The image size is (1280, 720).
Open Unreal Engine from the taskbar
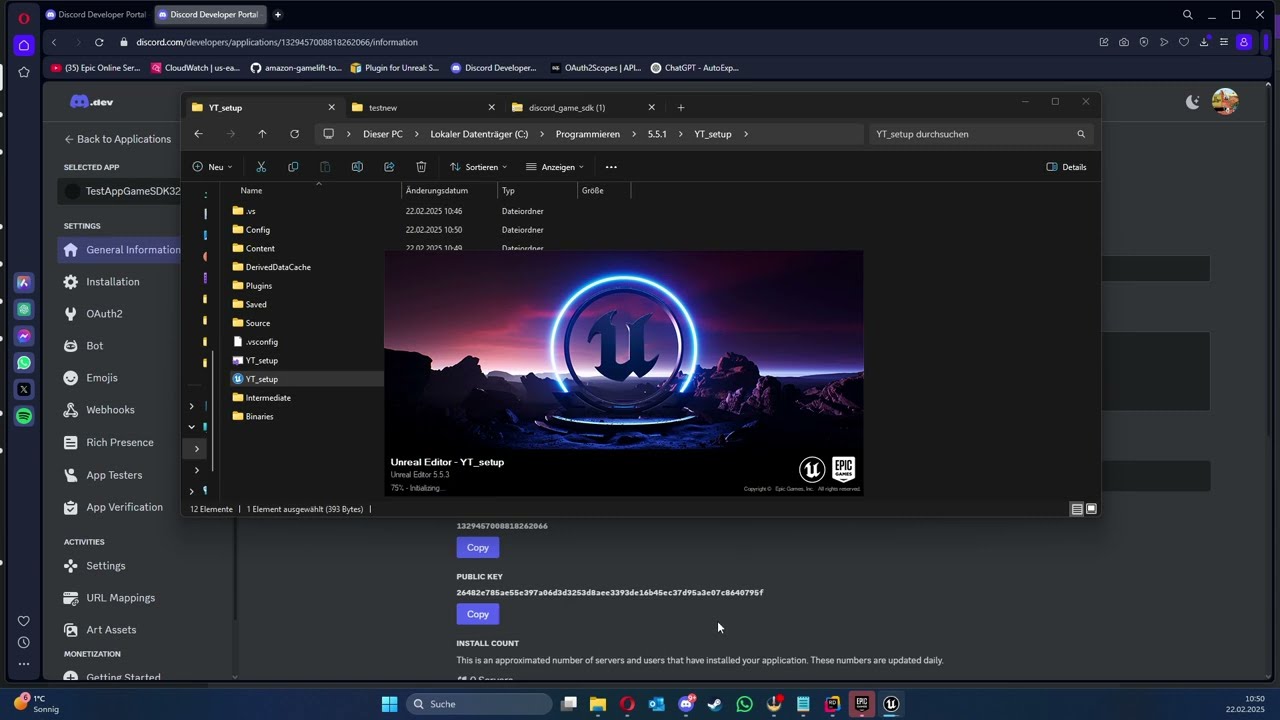click(x=891, y=704)
